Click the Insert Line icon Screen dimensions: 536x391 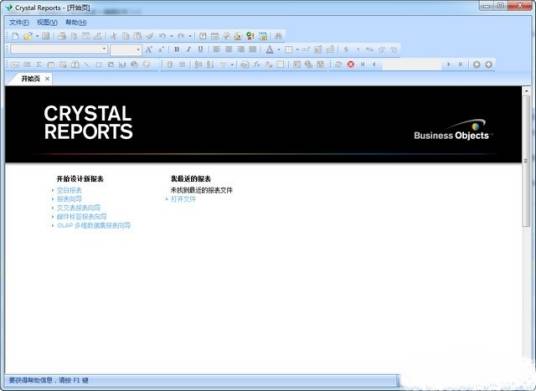click(87, 64)
